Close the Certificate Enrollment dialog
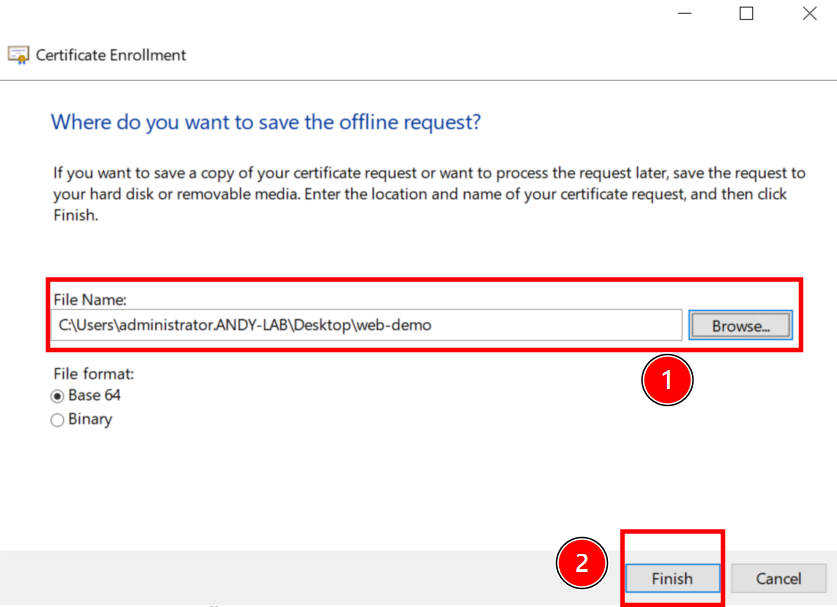Image resolution: width=837 pixels, height=607 pixels. 809,14
